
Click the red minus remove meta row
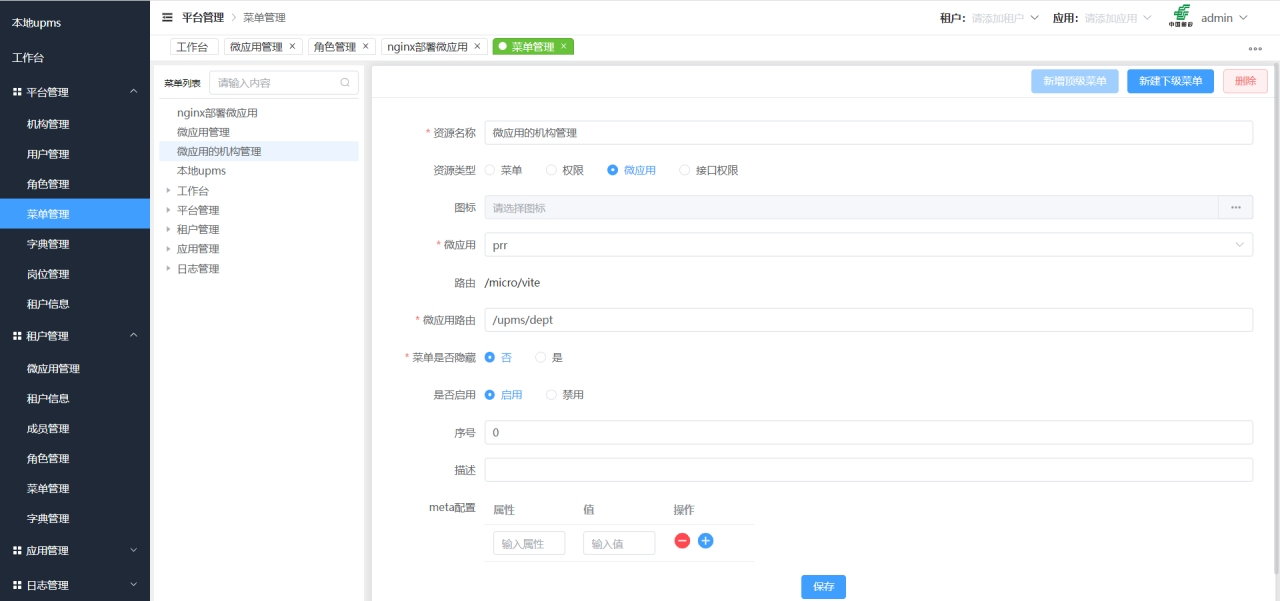682,541
